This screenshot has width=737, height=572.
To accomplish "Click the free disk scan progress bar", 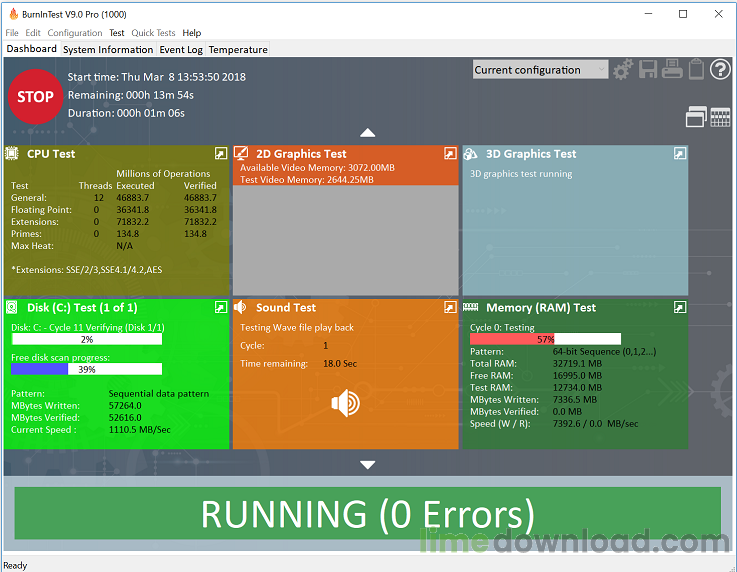I will click(x=86, y=369).
